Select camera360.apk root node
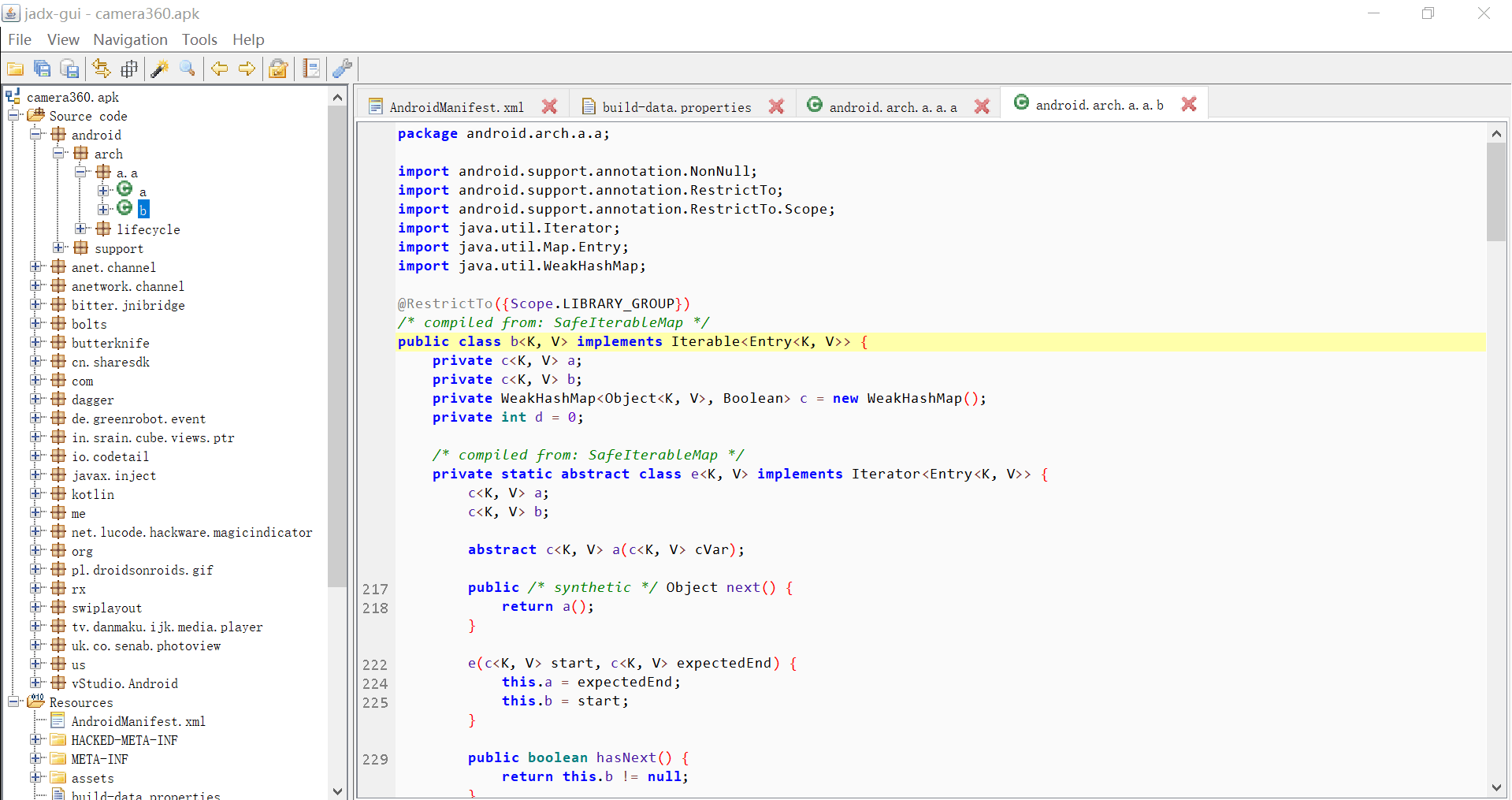Screen dimensions: 1512x800 point(72,97)
